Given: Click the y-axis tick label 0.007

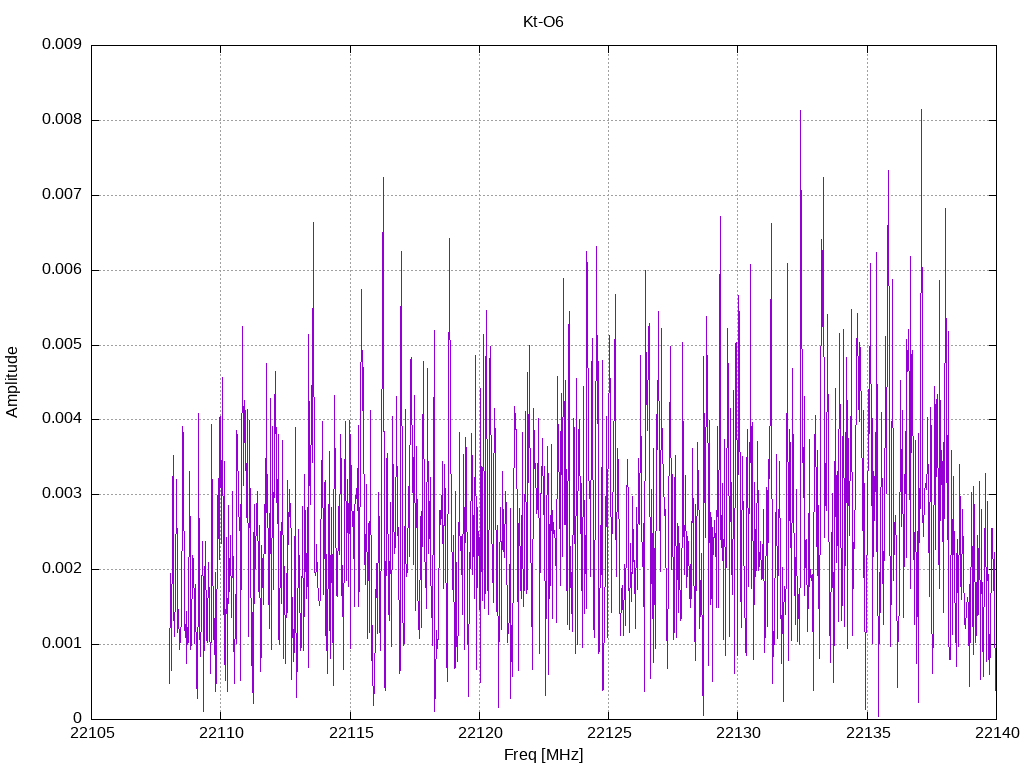Looking at the screenshot, I should [62, 194].
